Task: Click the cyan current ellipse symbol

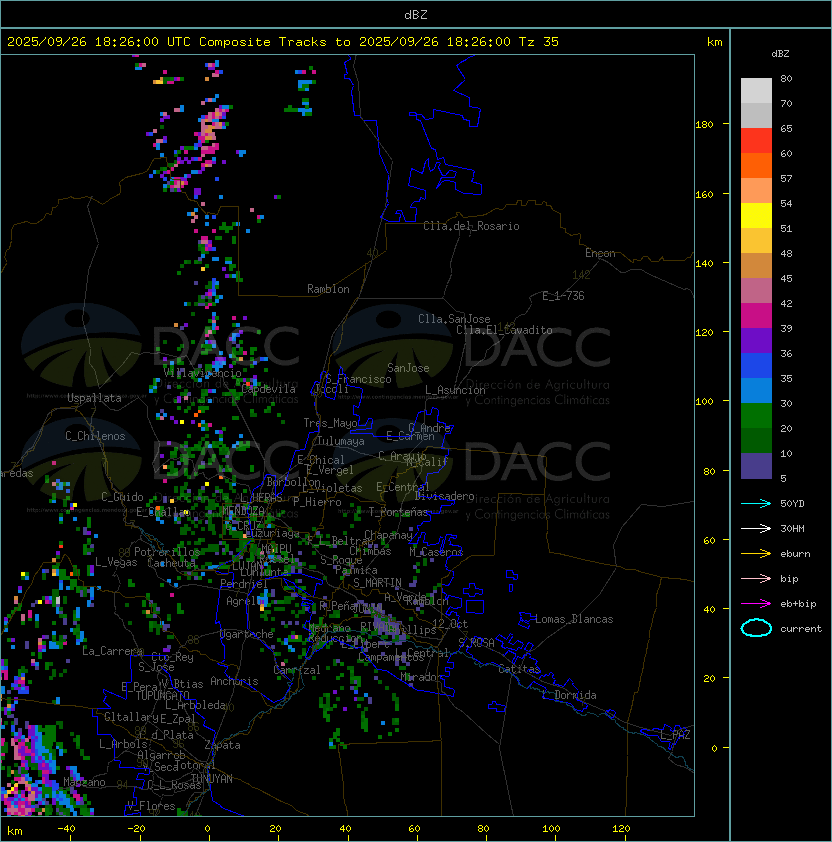Action: [x=756, y=628]
